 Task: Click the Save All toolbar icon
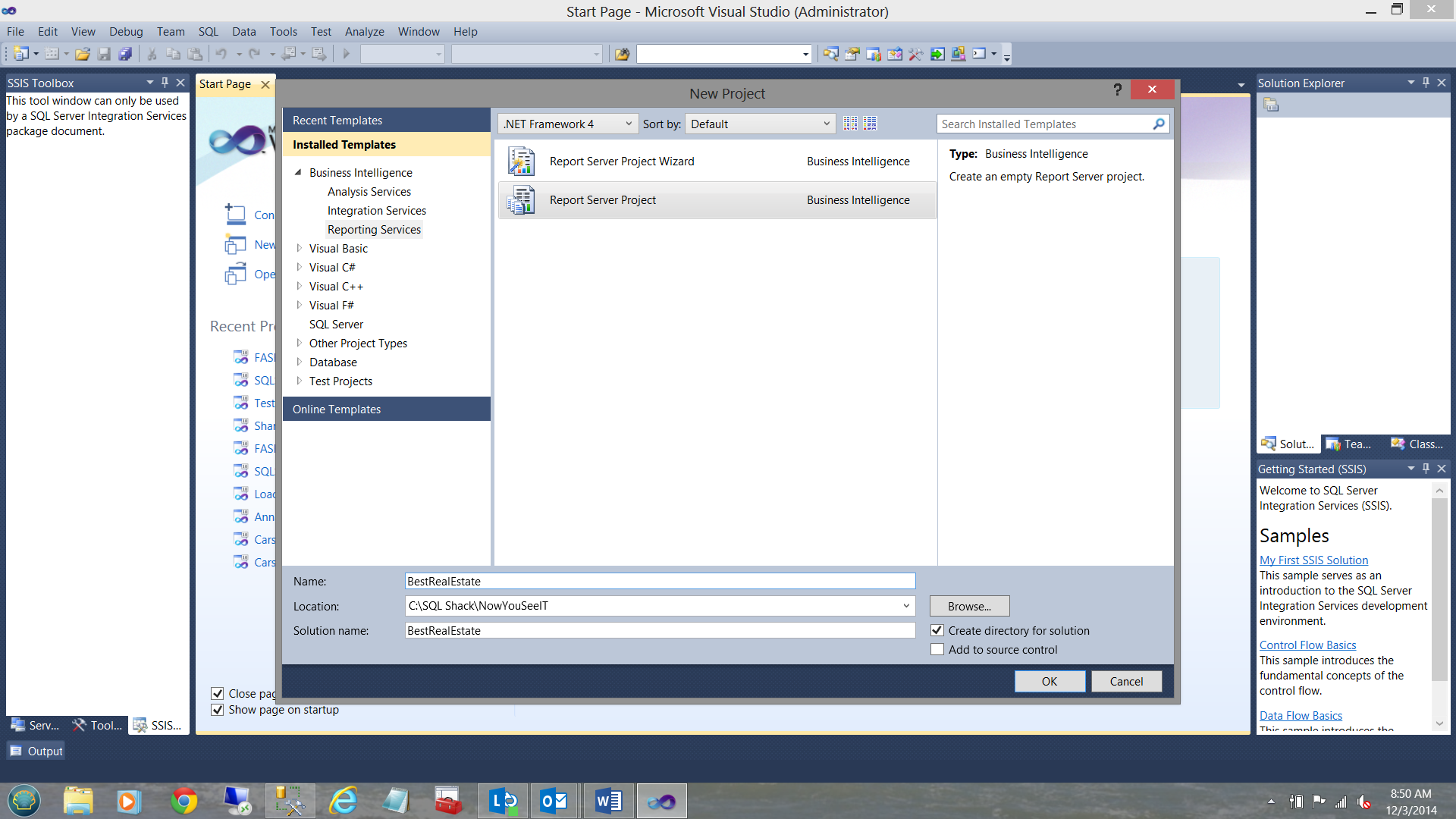[126, 54]
